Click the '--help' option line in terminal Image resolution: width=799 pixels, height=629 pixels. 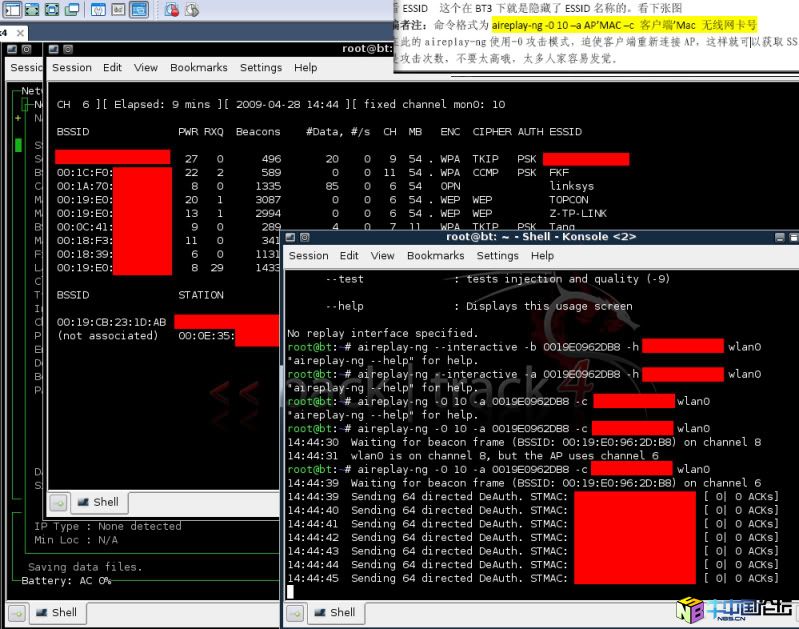click(x=478, y=306)
